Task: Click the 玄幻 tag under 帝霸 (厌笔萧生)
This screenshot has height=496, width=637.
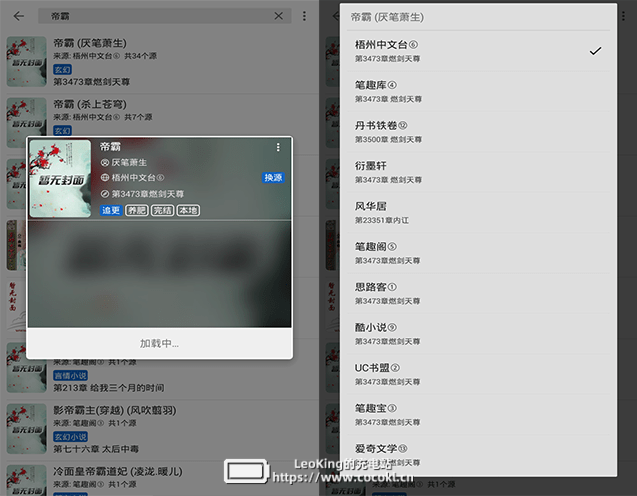Action: tap(63, 69)
